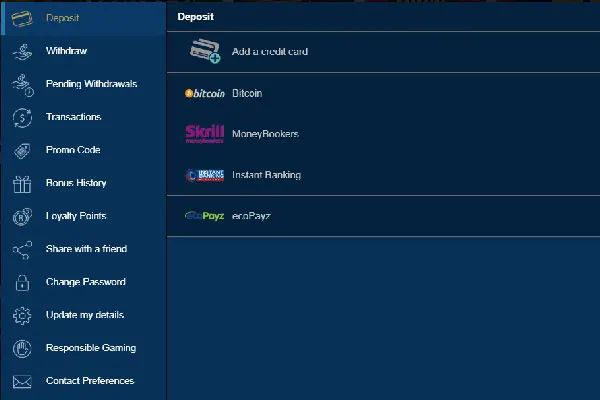Select Skrill MoneyBookers deposit method
This screenshot has height=400, width=600.
tap(264, 134)
